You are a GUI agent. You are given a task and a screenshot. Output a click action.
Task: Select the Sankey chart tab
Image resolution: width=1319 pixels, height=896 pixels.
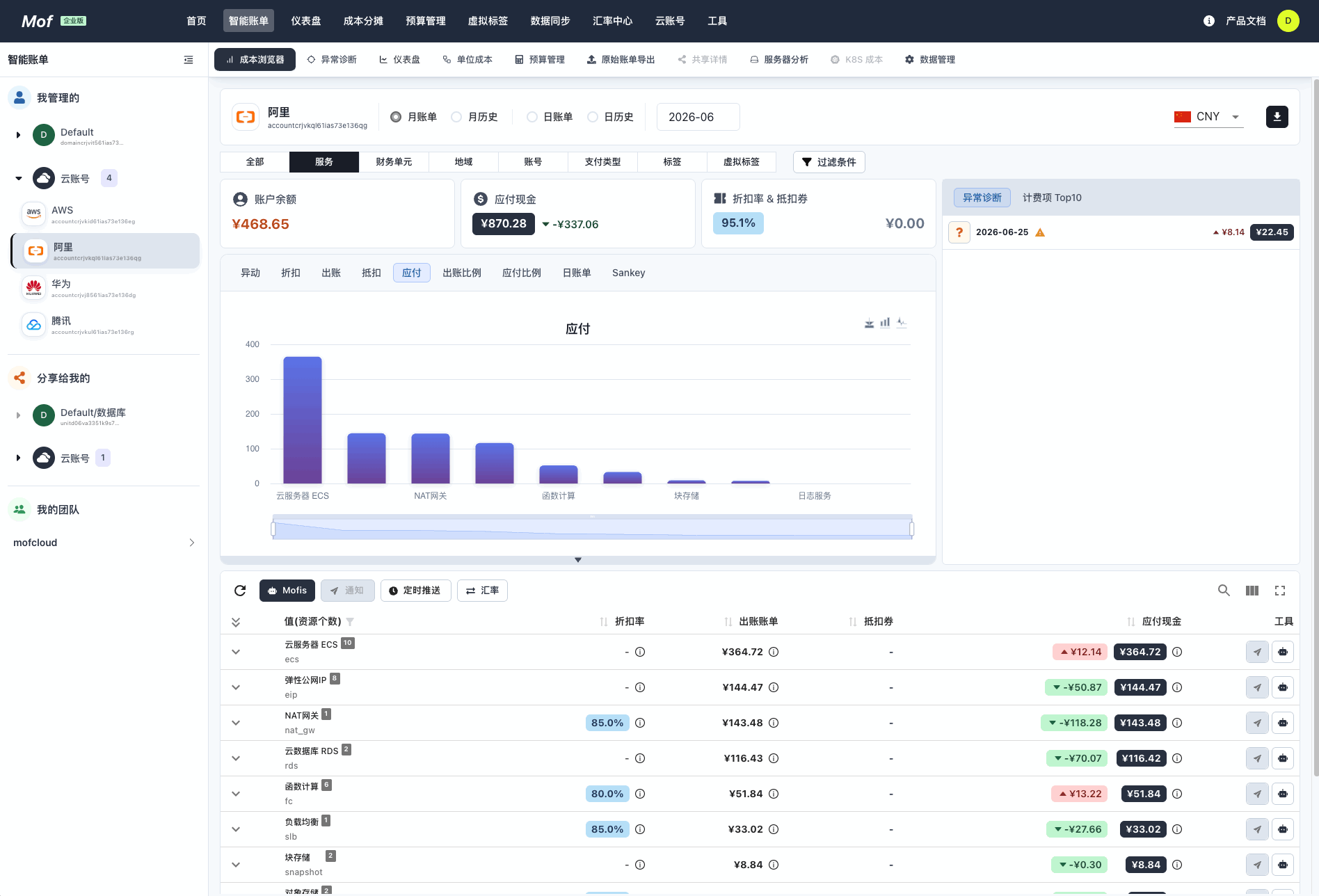[x=629, y=273]
